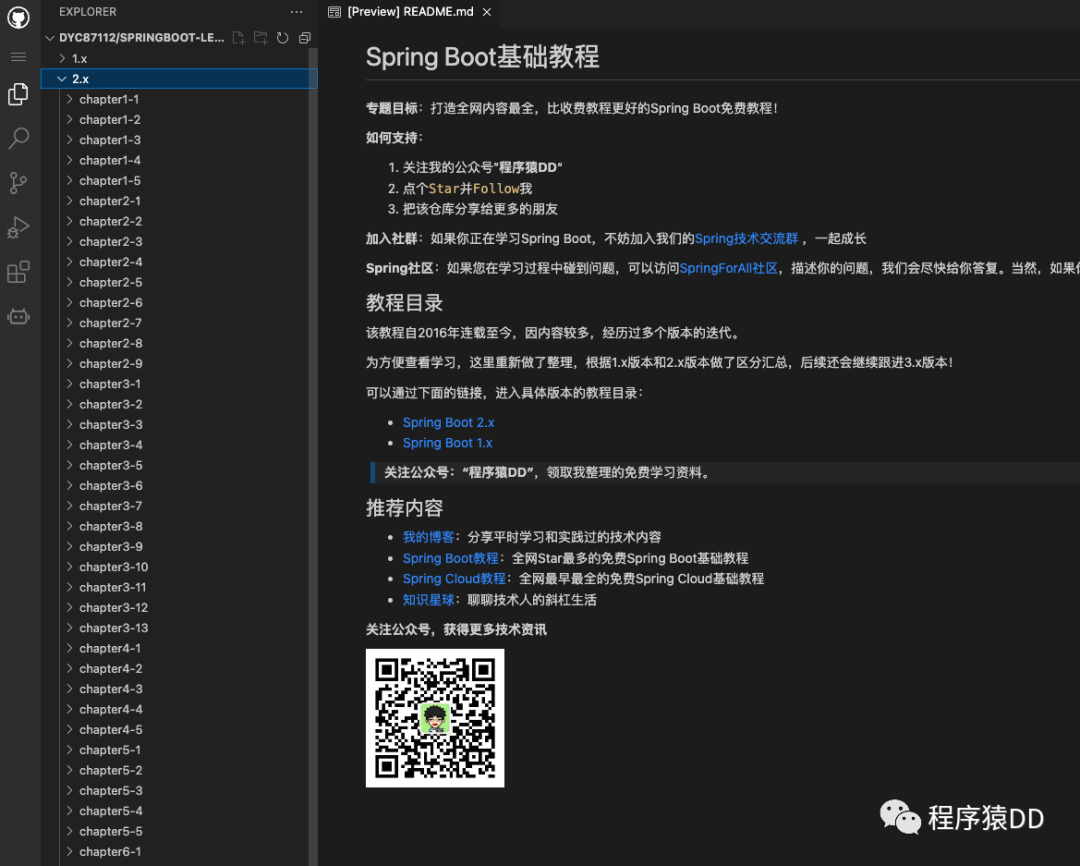Open the hamburger menu icon
The image size is (1080, 866).
coord(19,57)
